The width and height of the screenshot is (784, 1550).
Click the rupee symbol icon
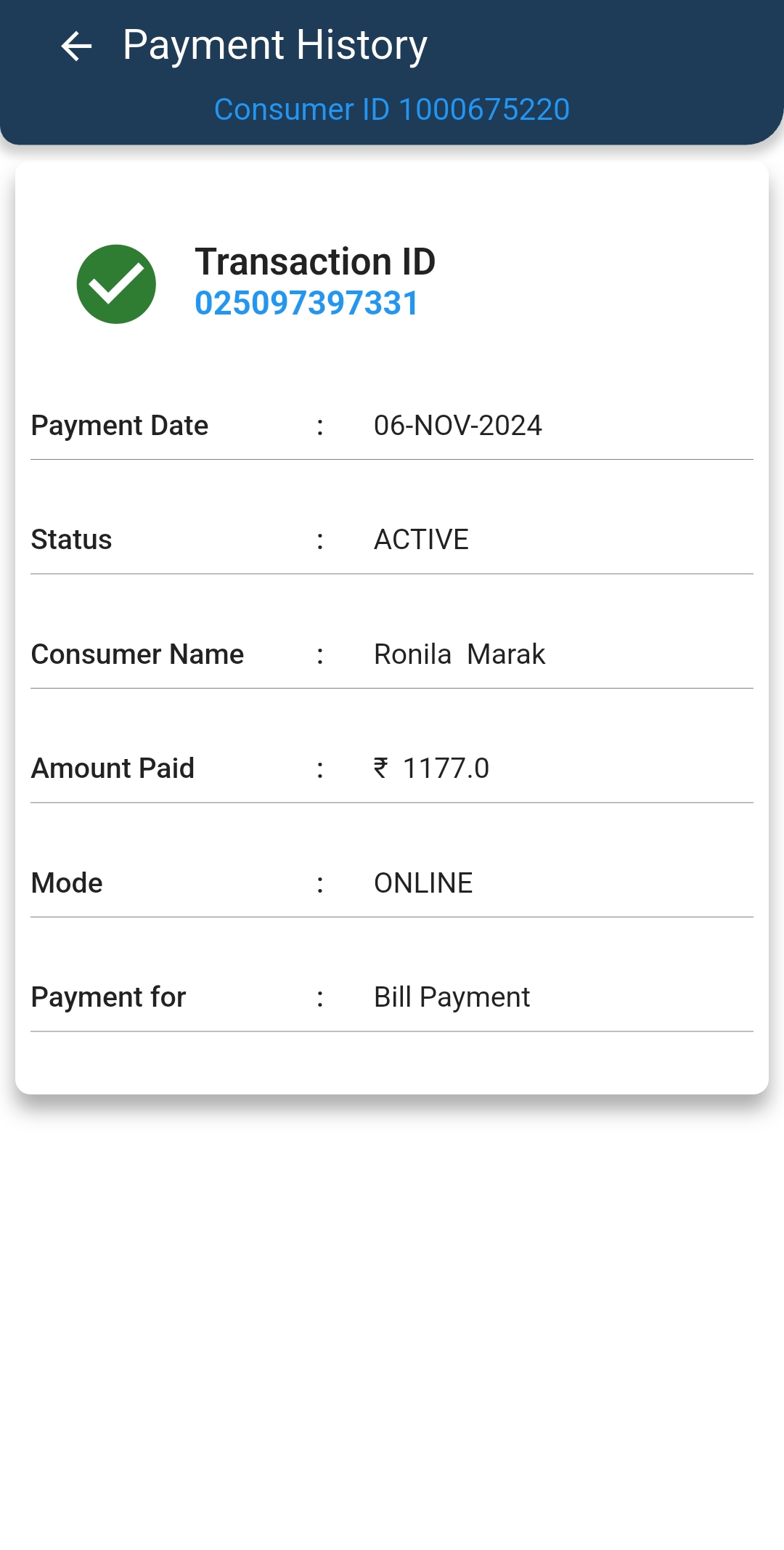381,768
